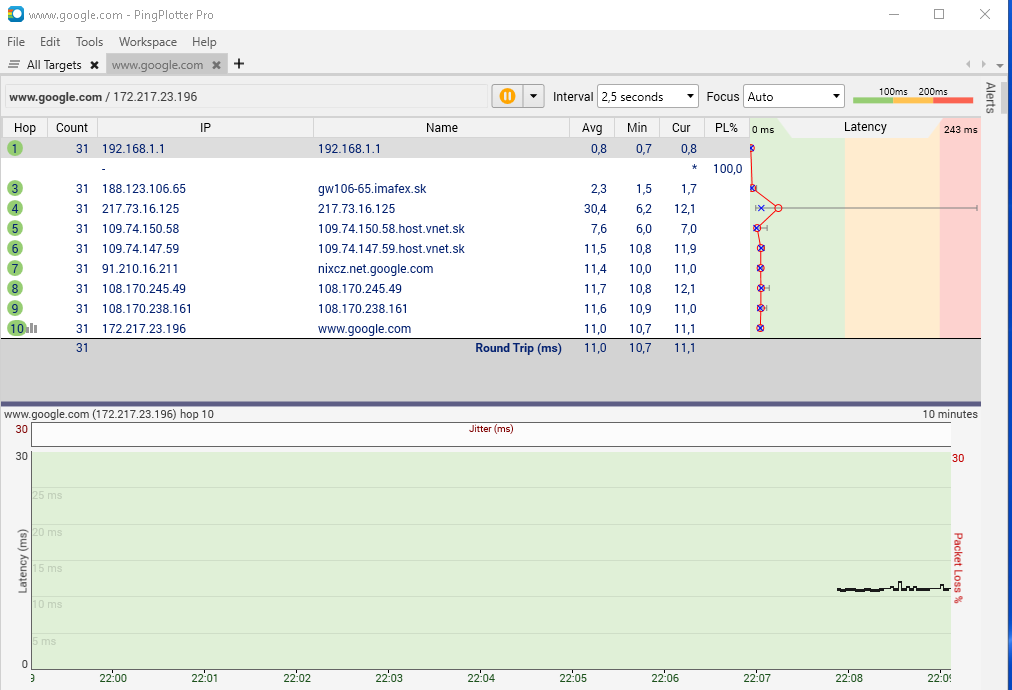Open the dropdown arrow beside pause button

(533, 96)
